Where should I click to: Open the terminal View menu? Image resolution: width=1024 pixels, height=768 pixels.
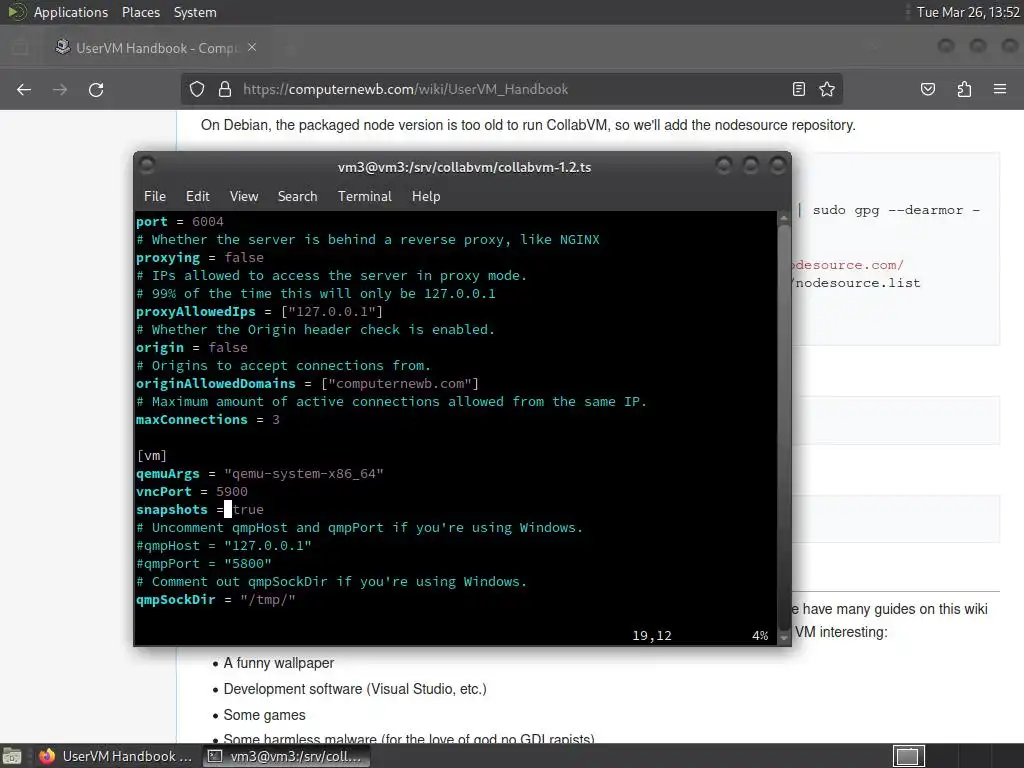(x=244, y=197)
